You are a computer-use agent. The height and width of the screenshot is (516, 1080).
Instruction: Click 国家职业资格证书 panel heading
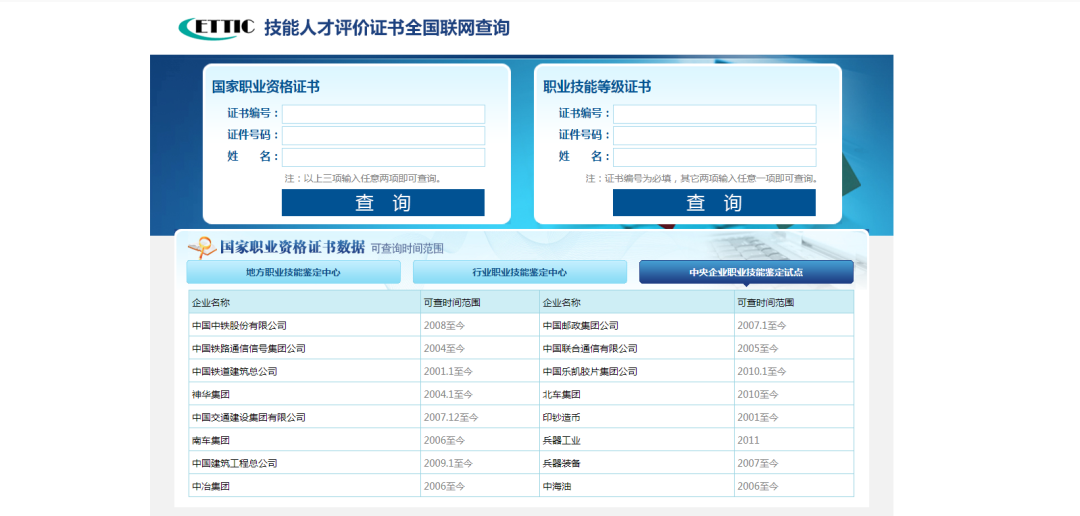coord(266,87)
